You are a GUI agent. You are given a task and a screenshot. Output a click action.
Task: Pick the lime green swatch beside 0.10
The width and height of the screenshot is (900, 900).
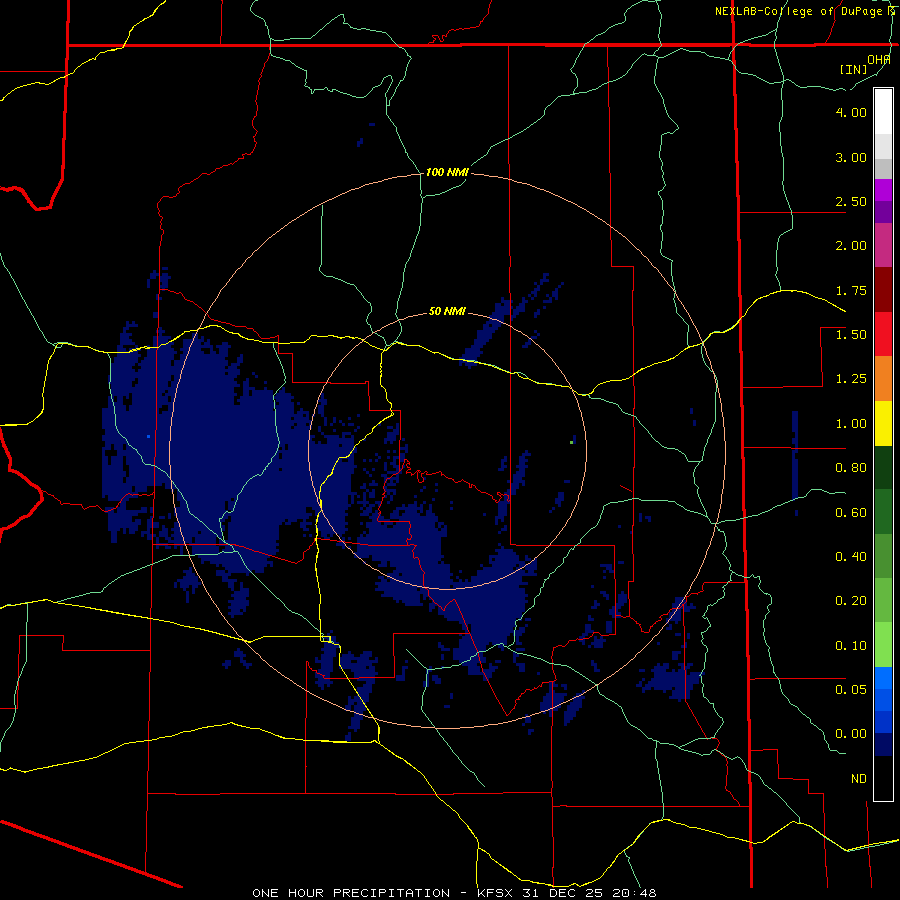[883, 645]
